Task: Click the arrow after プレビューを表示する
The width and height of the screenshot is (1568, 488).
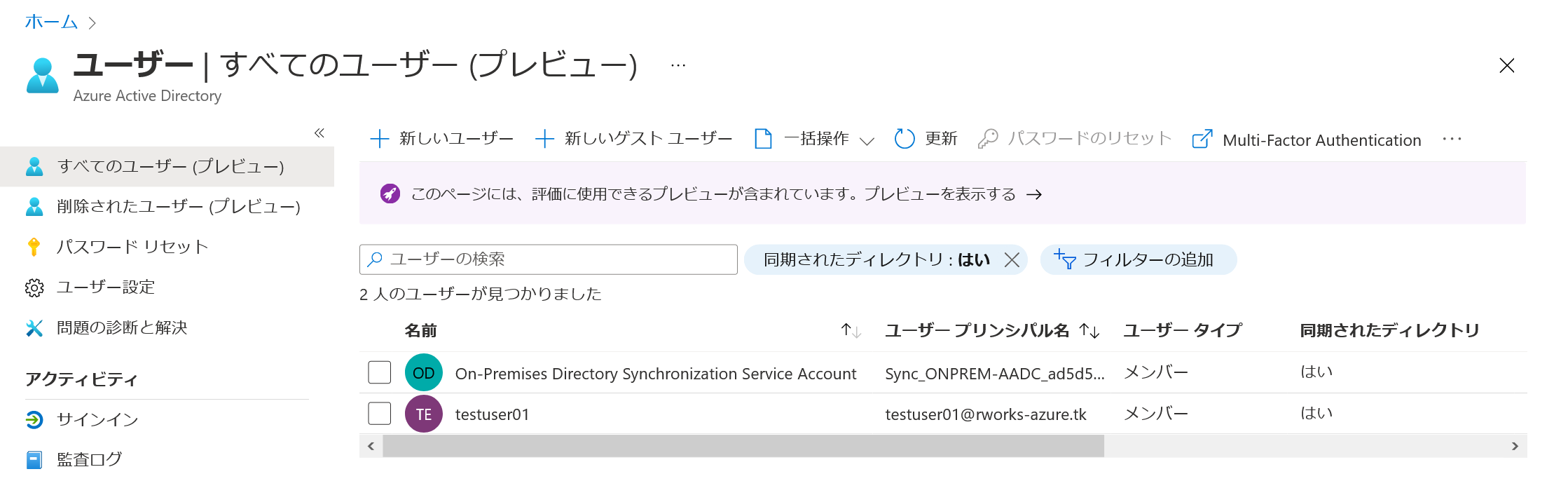Action: pyautogui.click(x=1034, y=194)
